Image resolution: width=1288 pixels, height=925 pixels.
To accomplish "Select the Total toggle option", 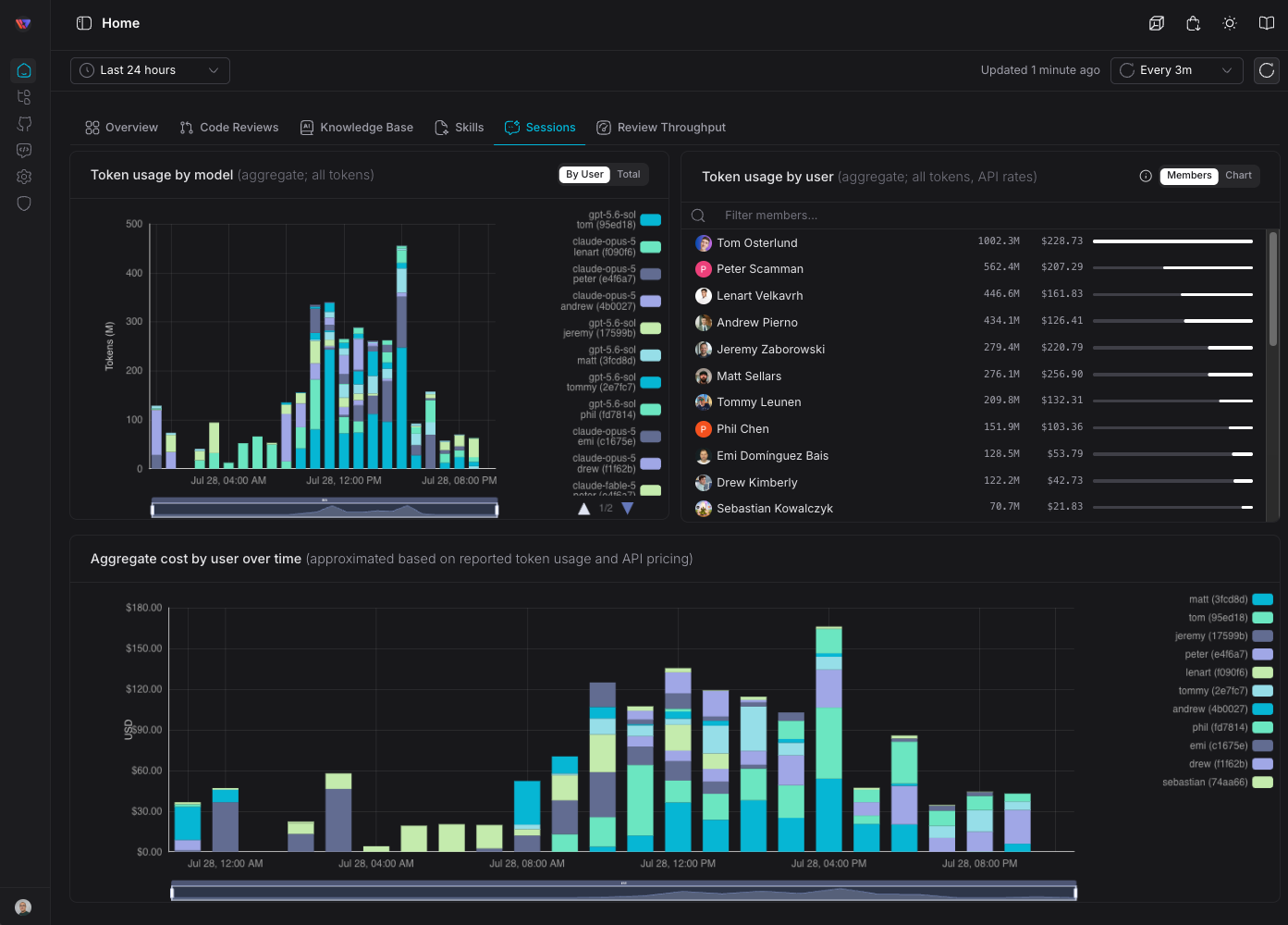I will coord(629,175).
